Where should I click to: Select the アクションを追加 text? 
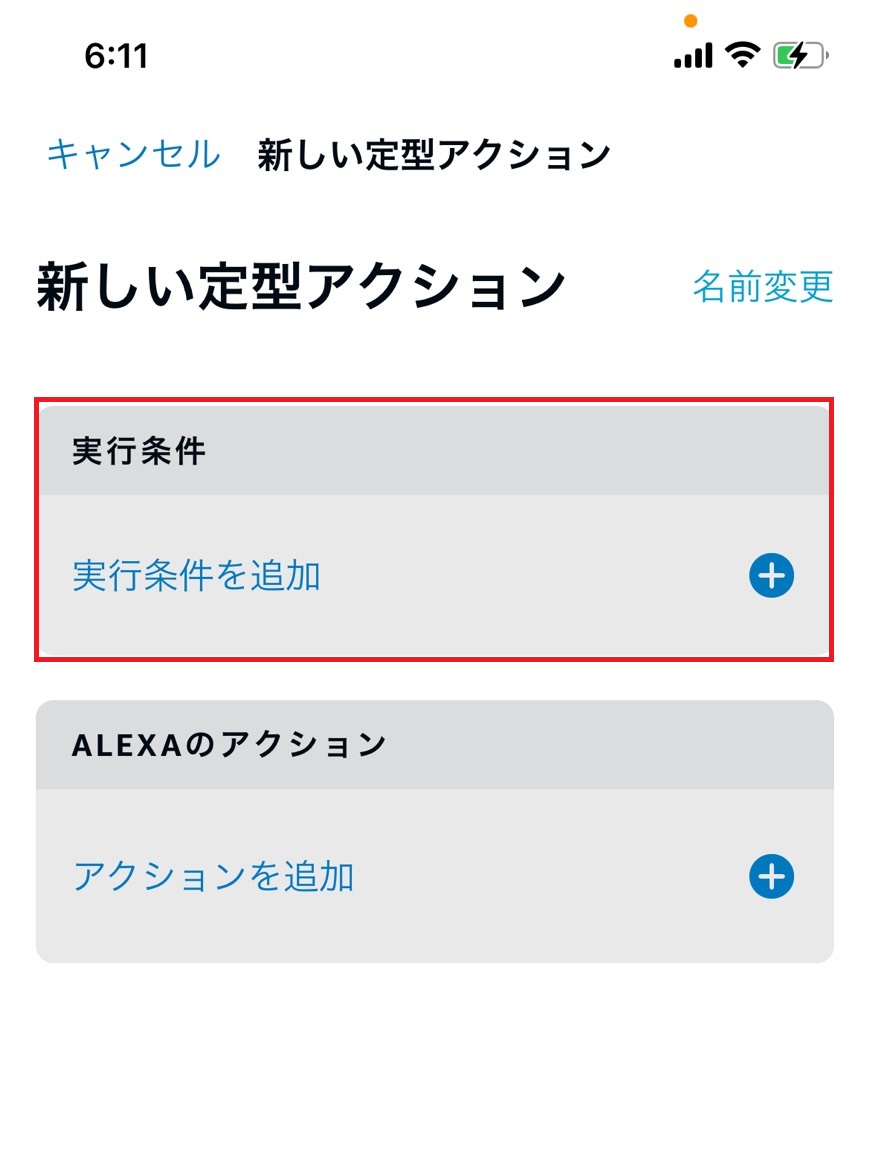(x=214, y=877)
